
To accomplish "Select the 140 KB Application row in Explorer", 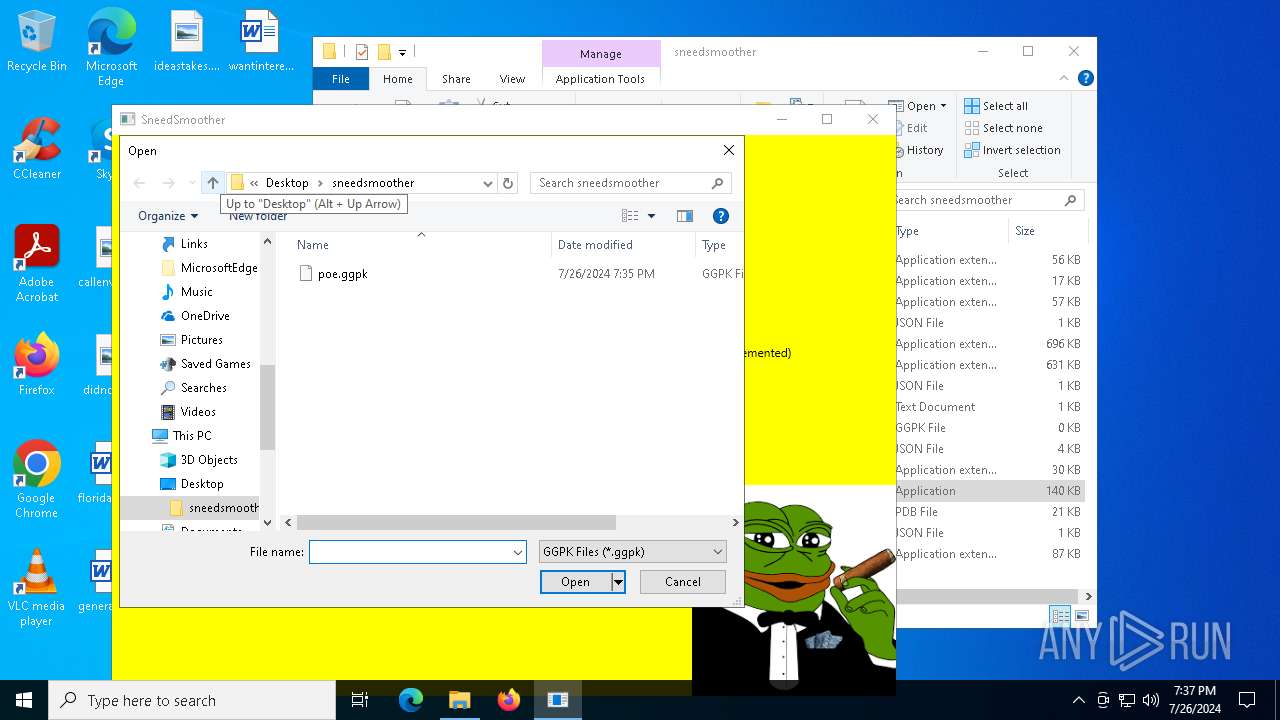I will 989,491.
